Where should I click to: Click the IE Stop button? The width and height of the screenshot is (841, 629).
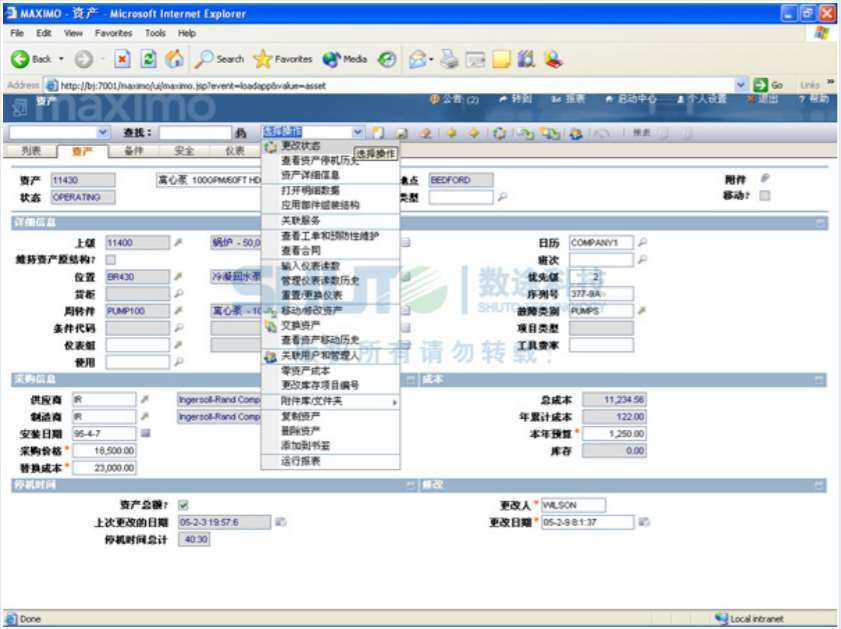123,59
